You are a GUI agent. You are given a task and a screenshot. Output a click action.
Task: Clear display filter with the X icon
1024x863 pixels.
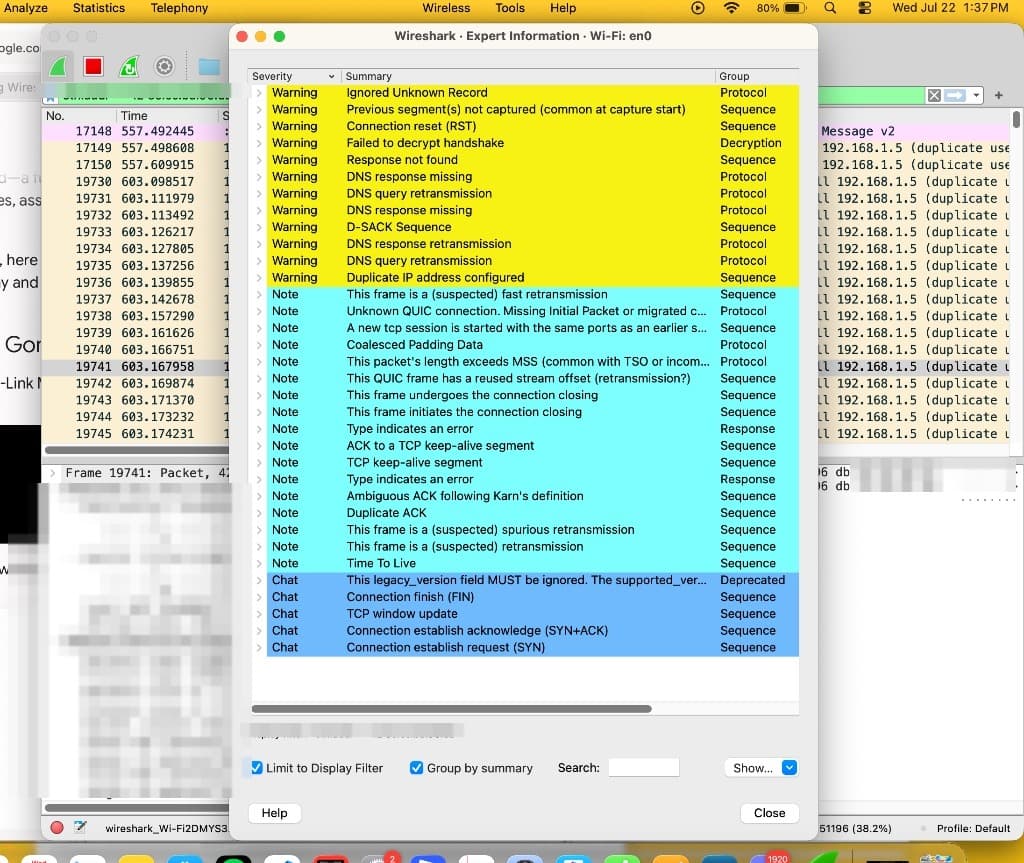click(934, 95)
